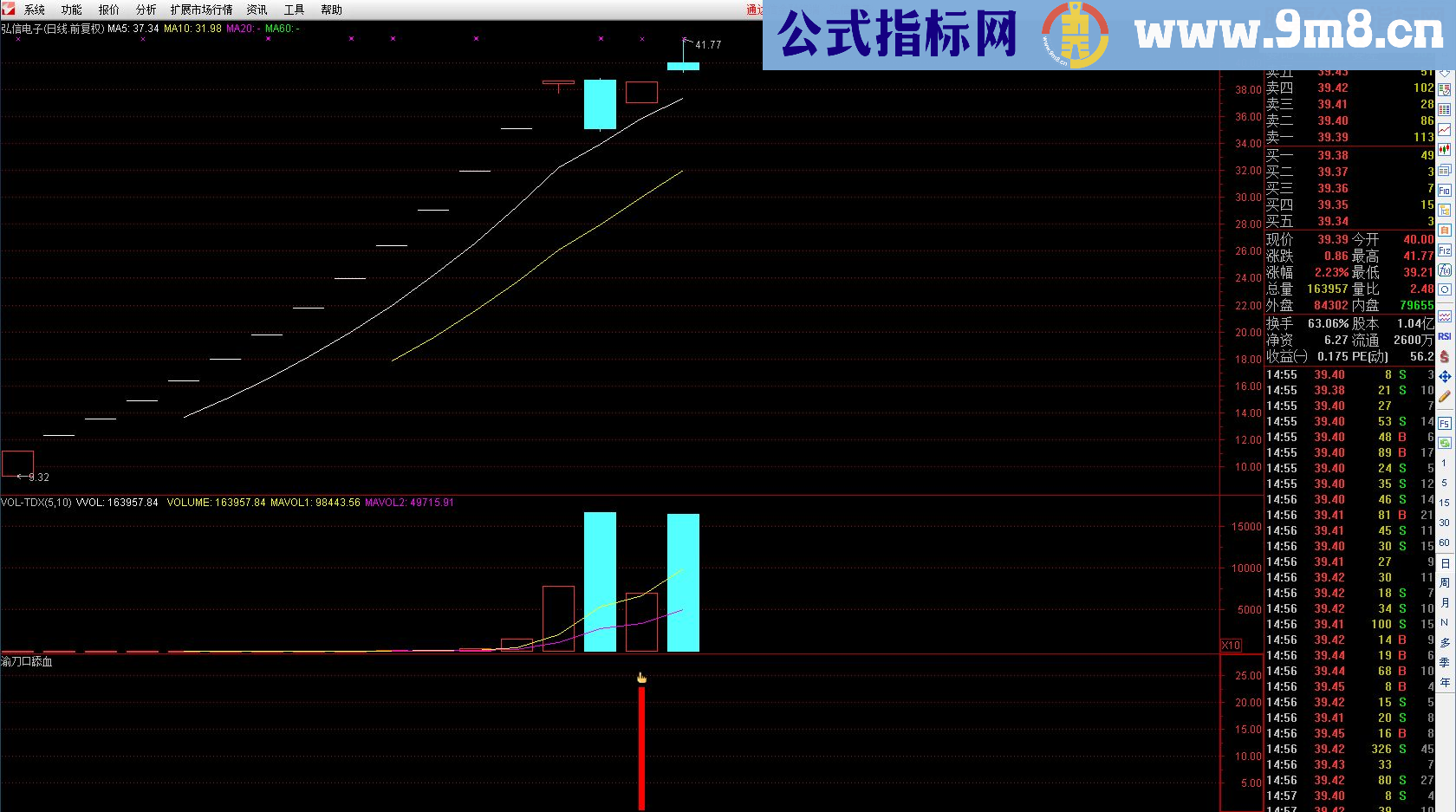Click the blue four-arrow move icon

[1445, 377]
